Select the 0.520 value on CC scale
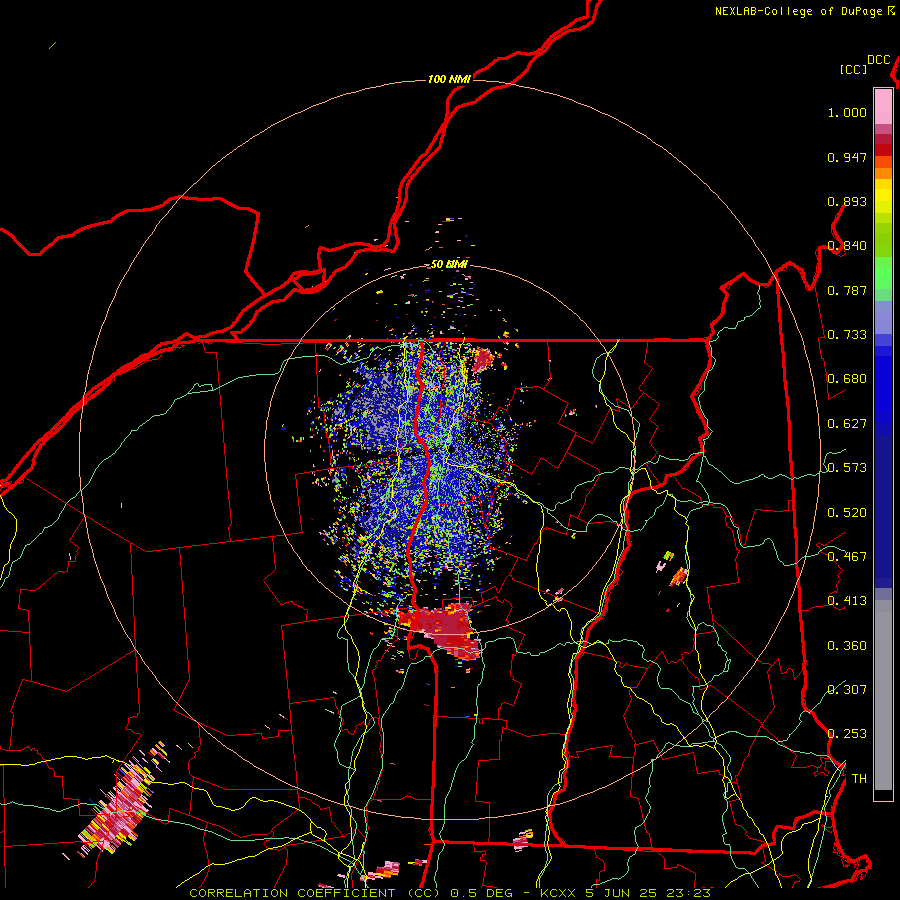Screen dimensions: 900x900 (847, 513)
